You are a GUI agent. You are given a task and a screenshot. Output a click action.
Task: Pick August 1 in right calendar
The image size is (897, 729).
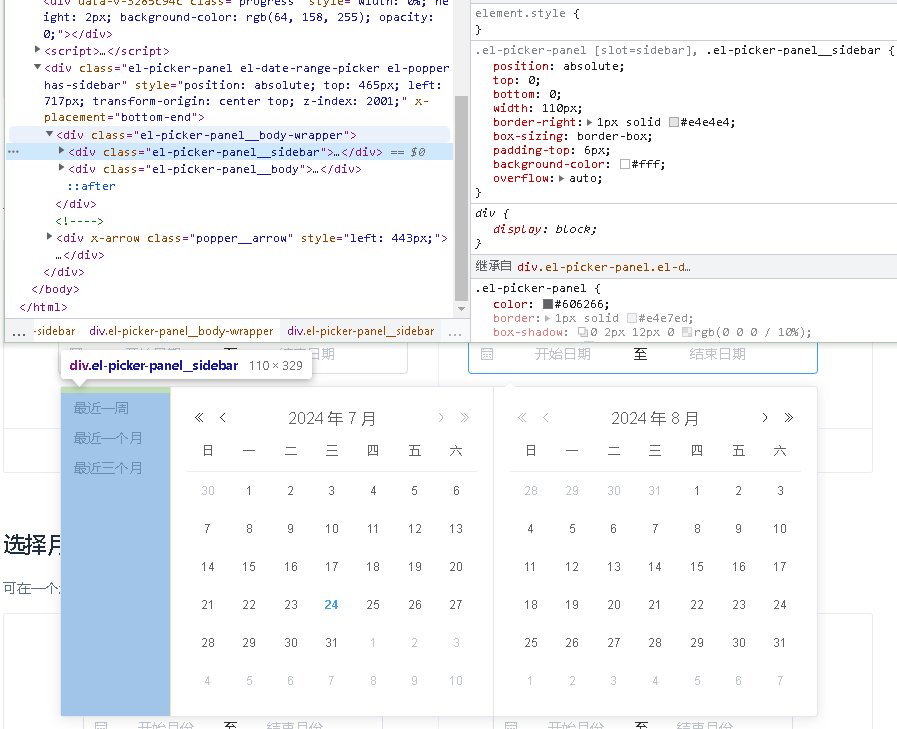click(697, 490)
